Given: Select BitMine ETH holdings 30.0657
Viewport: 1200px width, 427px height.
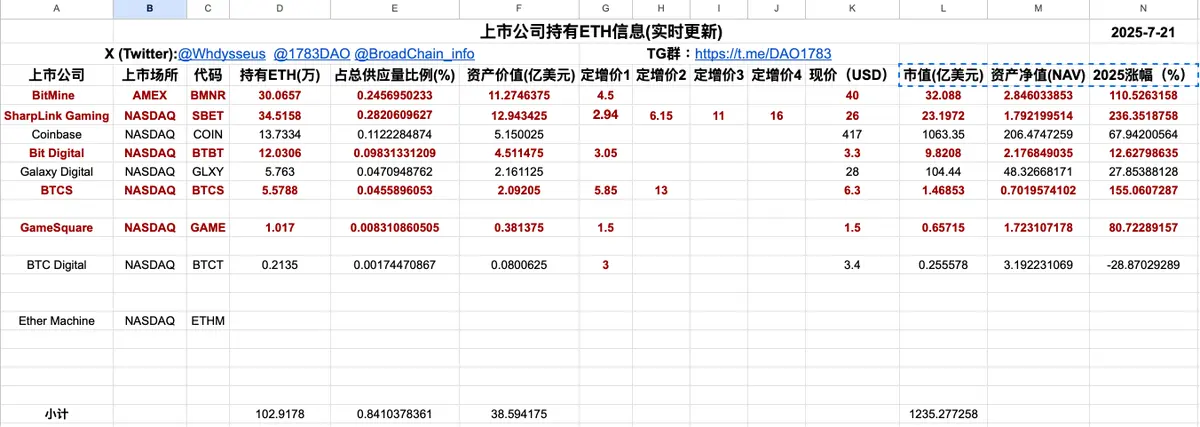Looking at the screenshot, I should point(279,96).
